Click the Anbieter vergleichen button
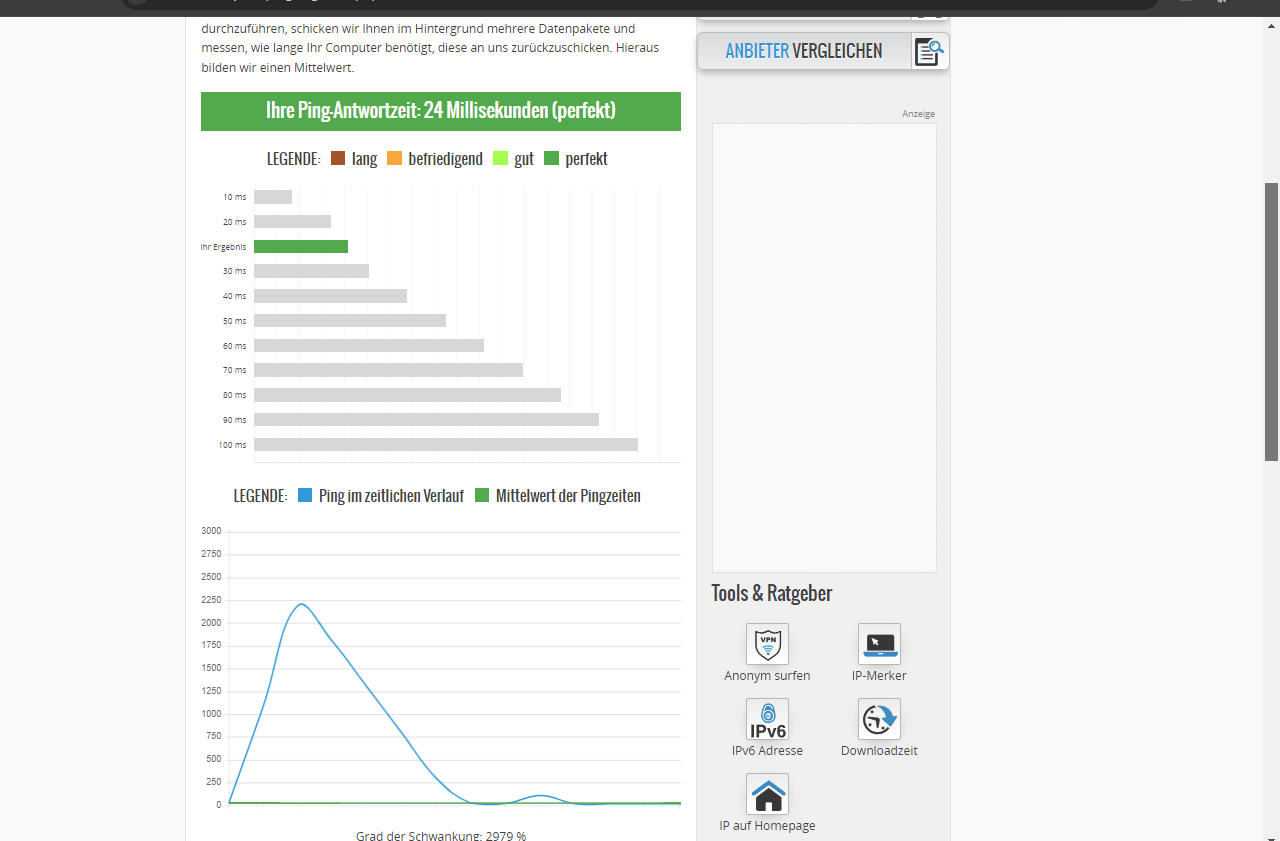 (x=823, y=51)
